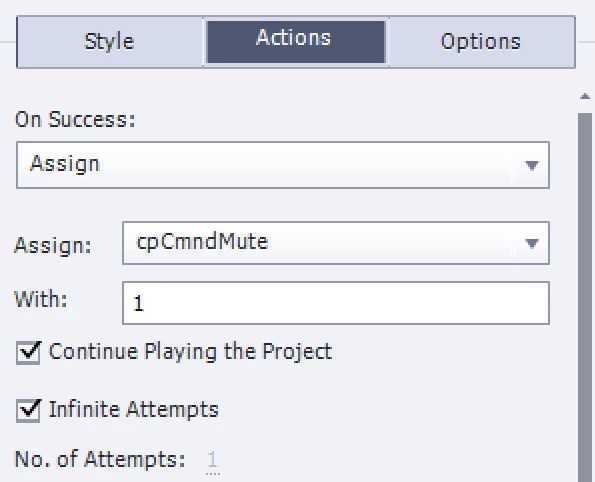
Task: Open the On Success Assign combo box
Action: 283,165
